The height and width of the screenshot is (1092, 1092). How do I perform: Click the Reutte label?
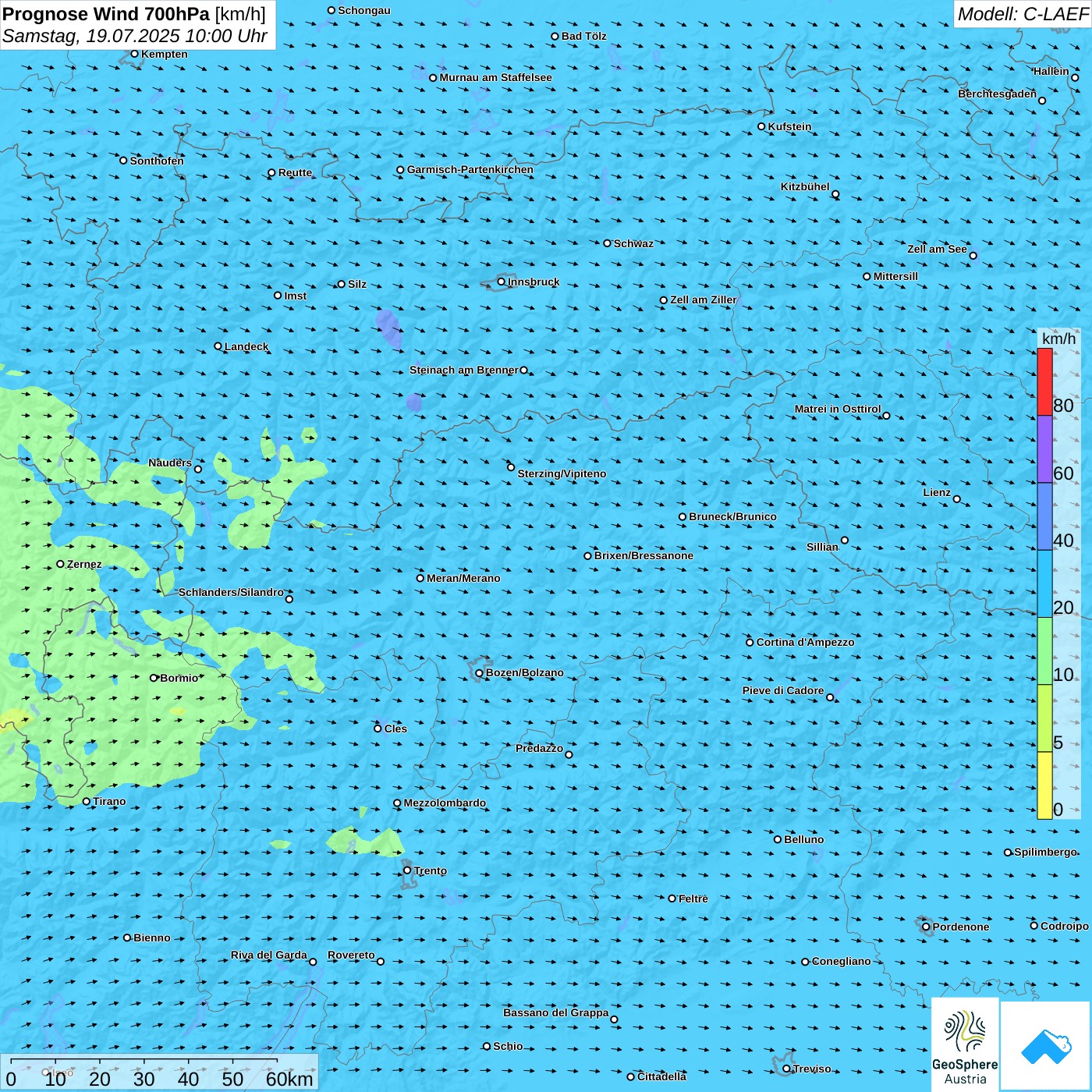point(296,173)
